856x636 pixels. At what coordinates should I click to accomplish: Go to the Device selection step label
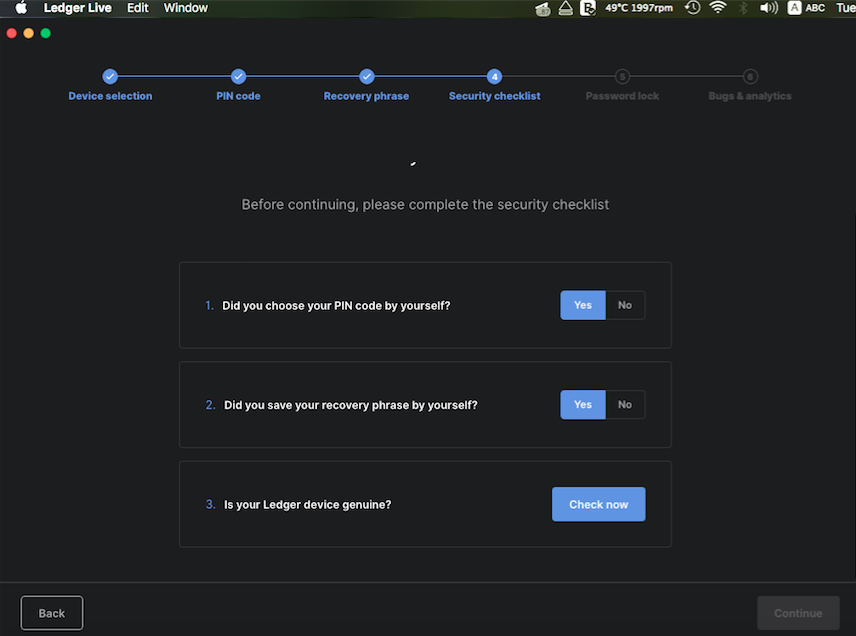110,96
